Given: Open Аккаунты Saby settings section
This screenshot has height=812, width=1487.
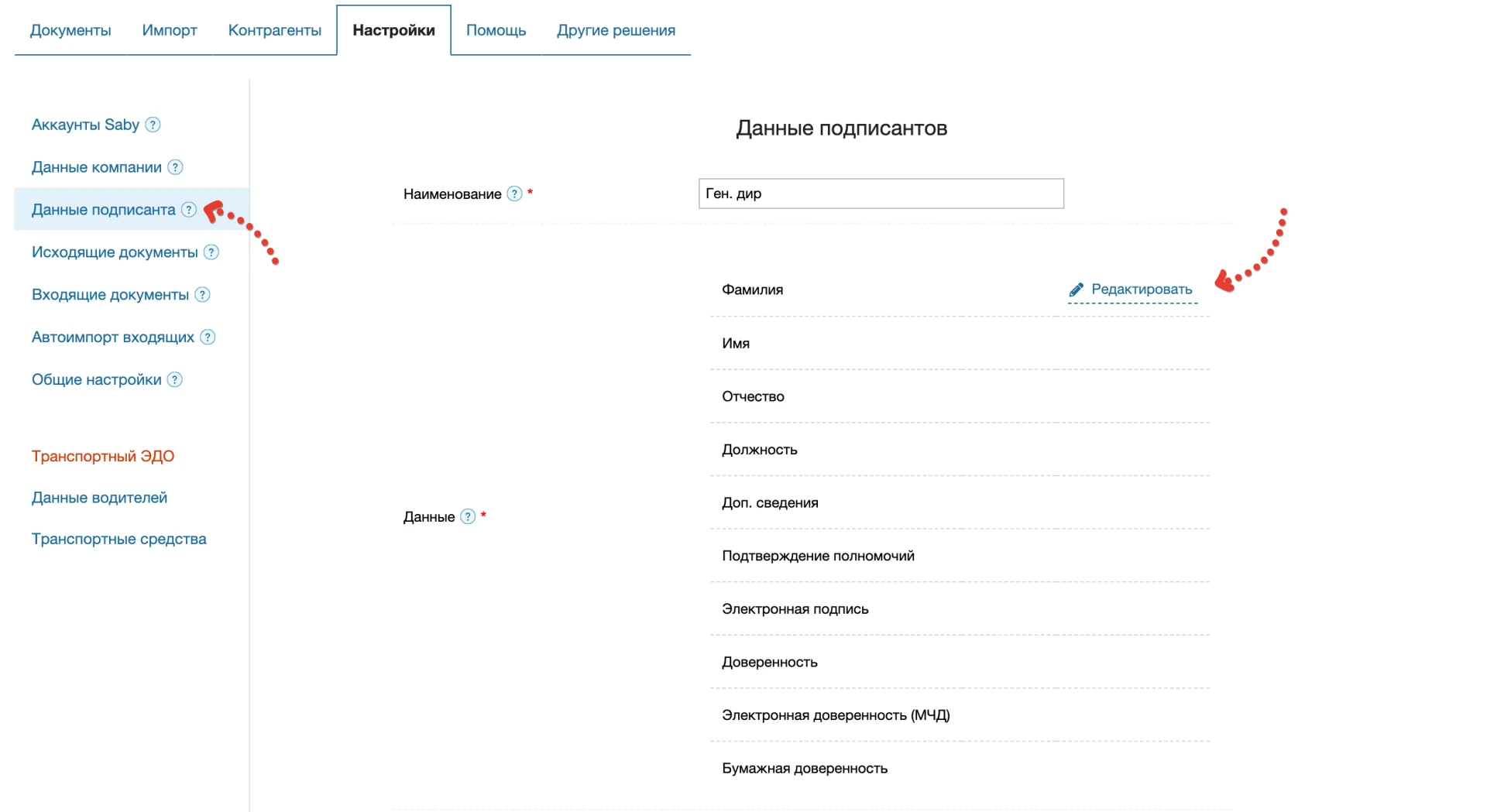Looking at the screenshot, I should (x=85, y=125).
